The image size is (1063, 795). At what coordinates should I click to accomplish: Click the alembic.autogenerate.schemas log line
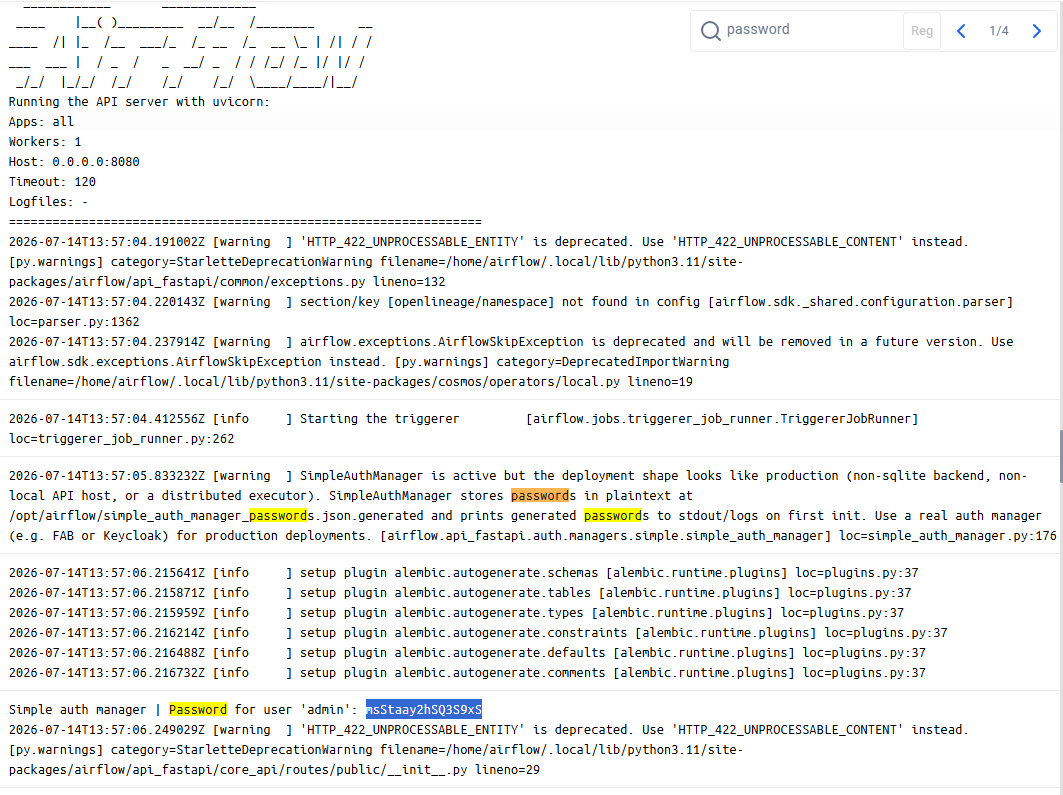click(x=464, y=573)
